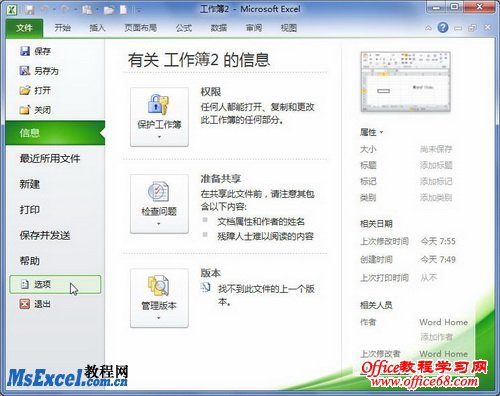Image resolution: width=500 pixels, height=396 pixels.
Task: Click the save icon in the quick access toolbar
Action: pos(29,9)
